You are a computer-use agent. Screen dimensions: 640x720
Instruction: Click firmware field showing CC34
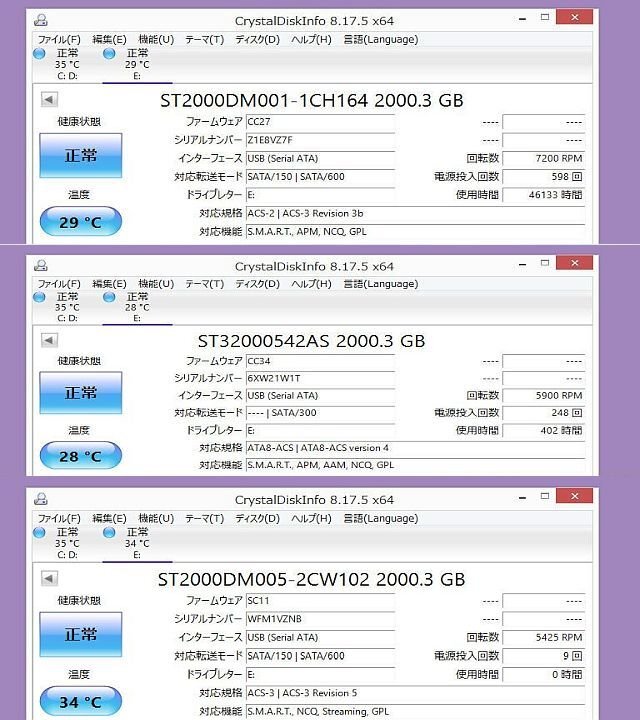[320, 361]
